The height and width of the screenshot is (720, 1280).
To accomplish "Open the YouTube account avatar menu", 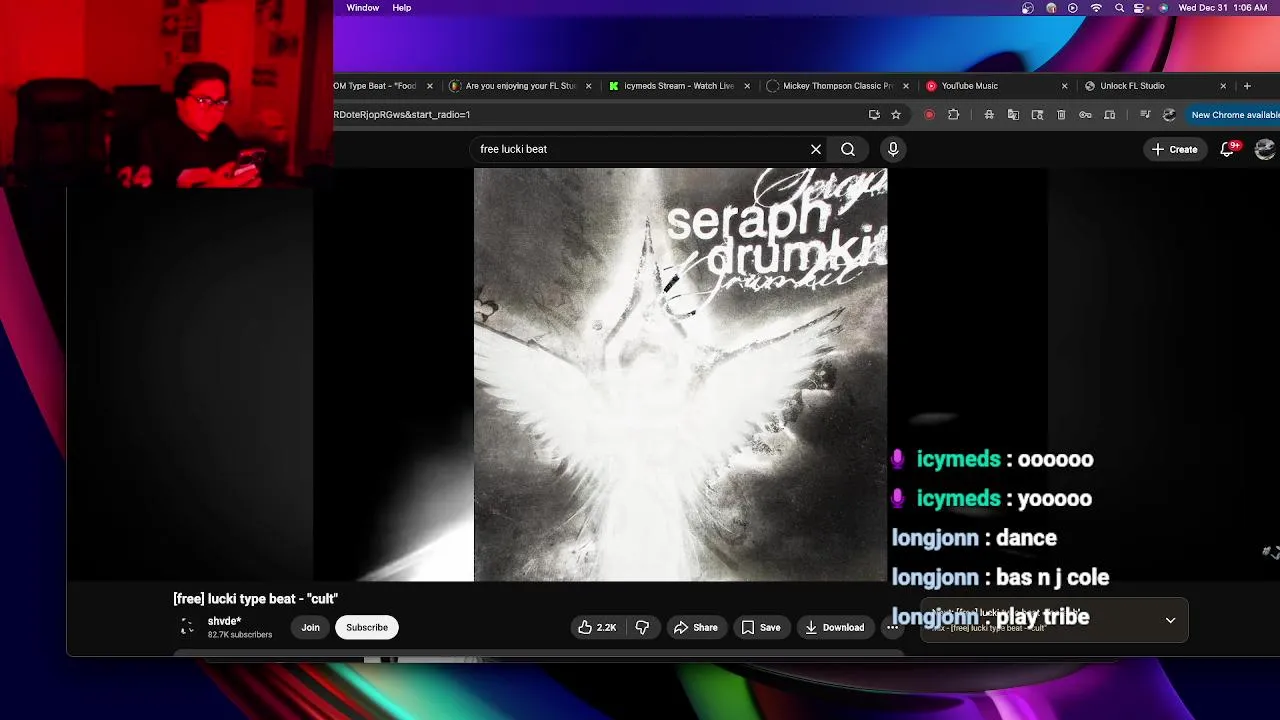I will pyautogui.click(x=1265, y=149).
